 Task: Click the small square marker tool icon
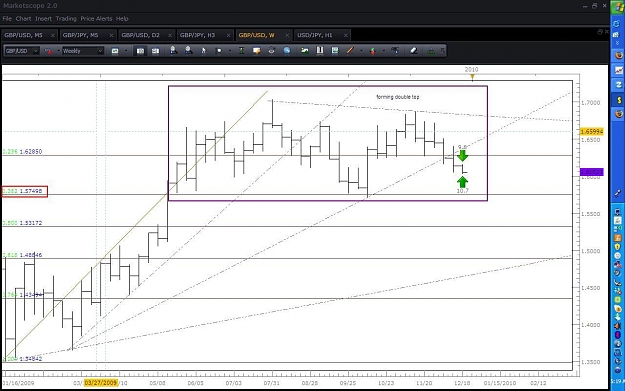218,51
